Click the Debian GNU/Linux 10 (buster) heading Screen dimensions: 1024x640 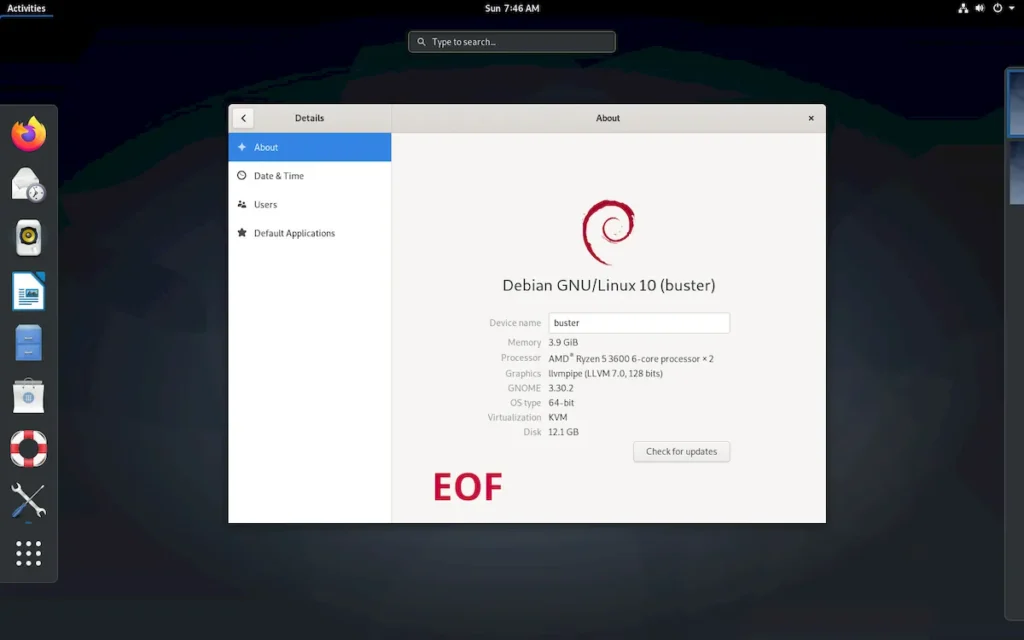(x=609, y=285)
